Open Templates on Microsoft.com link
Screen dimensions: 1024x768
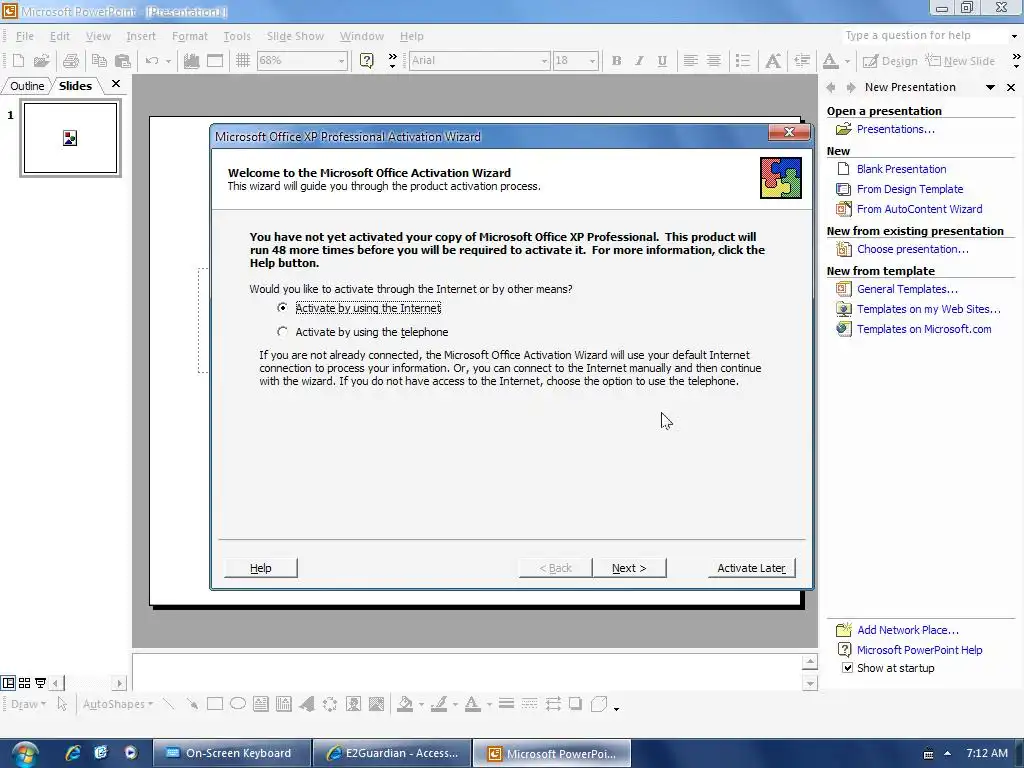pos(924,329)
